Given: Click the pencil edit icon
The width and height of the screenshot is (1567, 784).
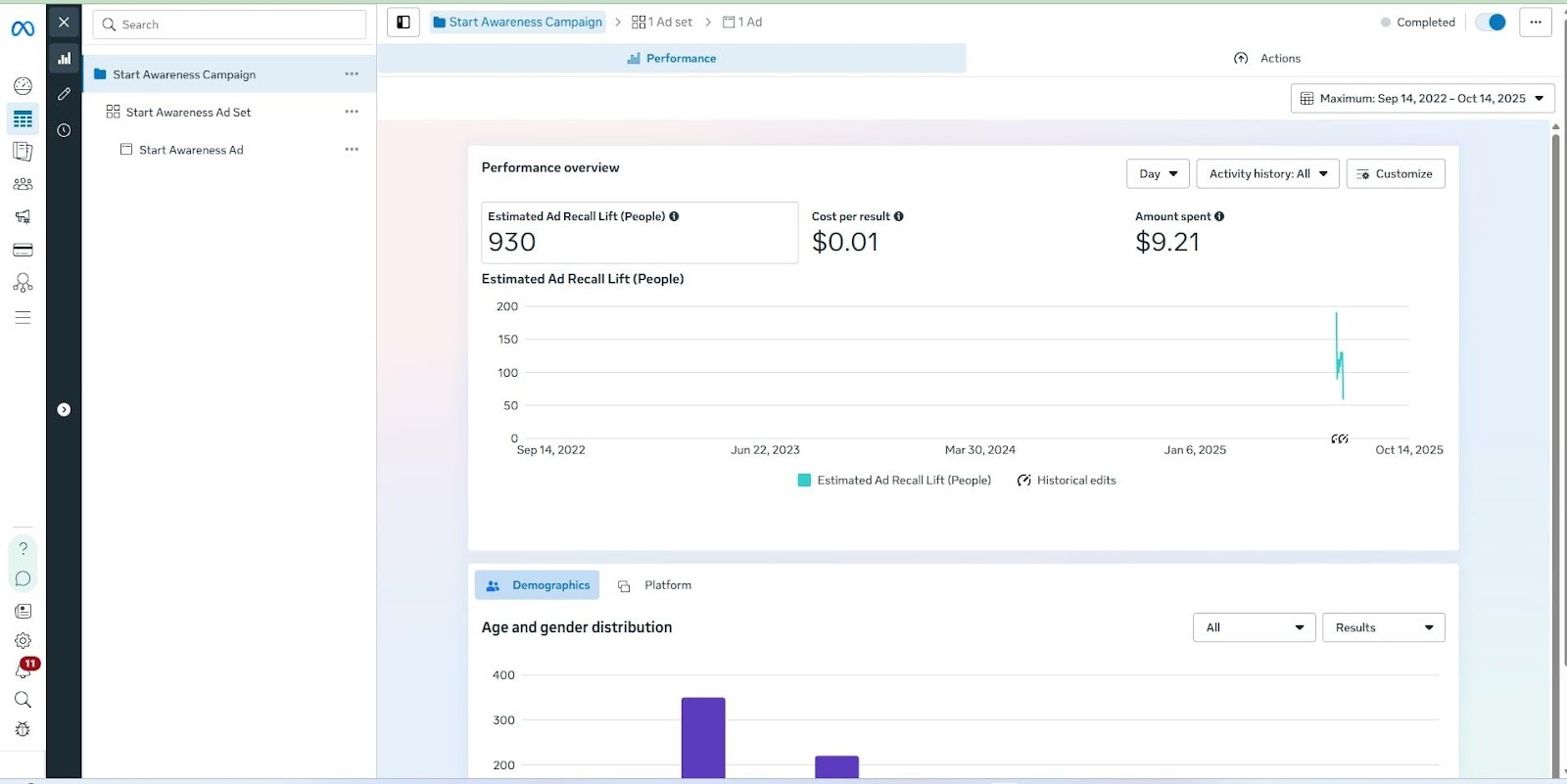Looking at the screenshot, I should click(64, 94).
